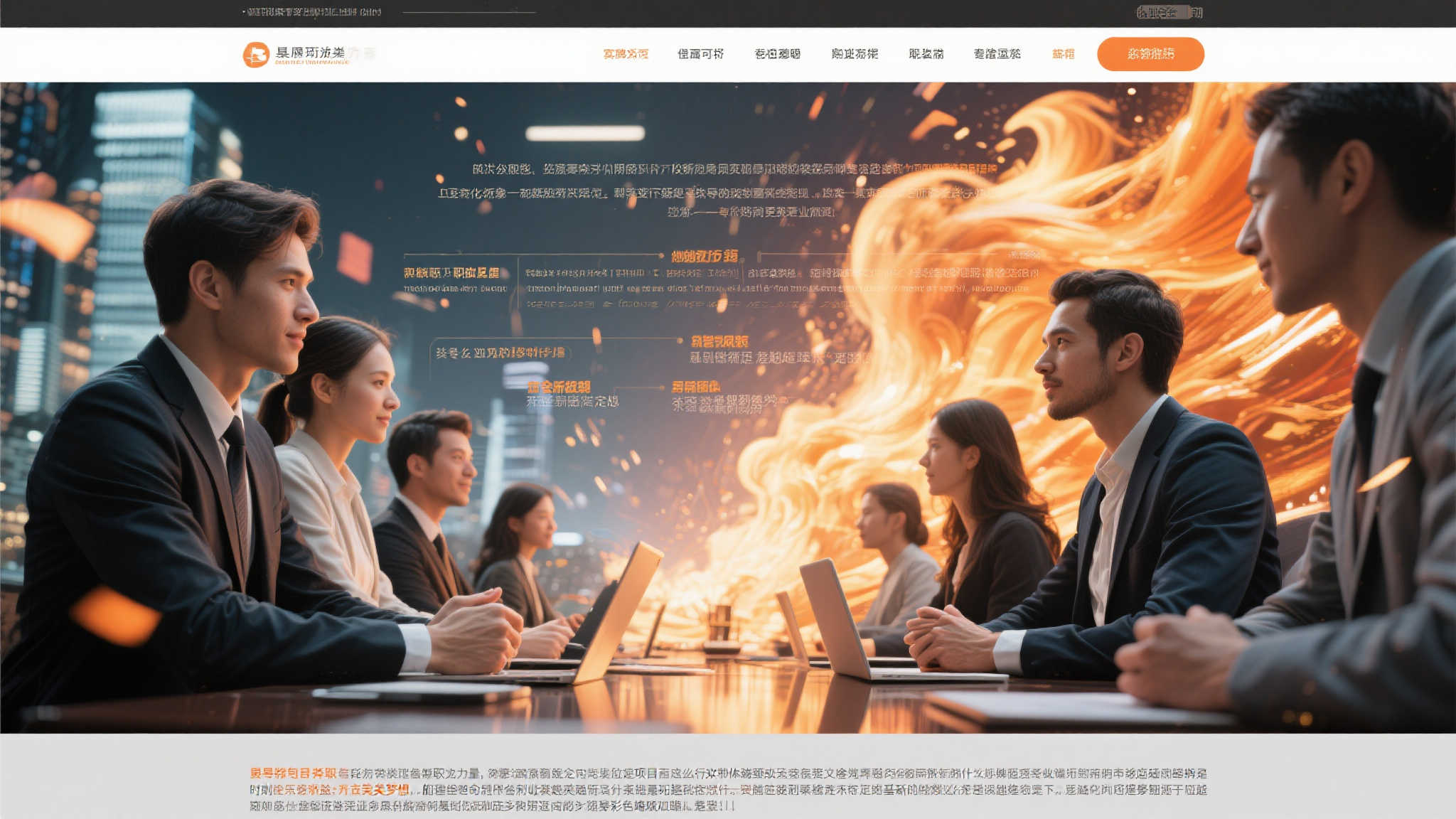Go to the sixth navigation menu item
This screenshot has height=819, width=1456.
[997, 54]
